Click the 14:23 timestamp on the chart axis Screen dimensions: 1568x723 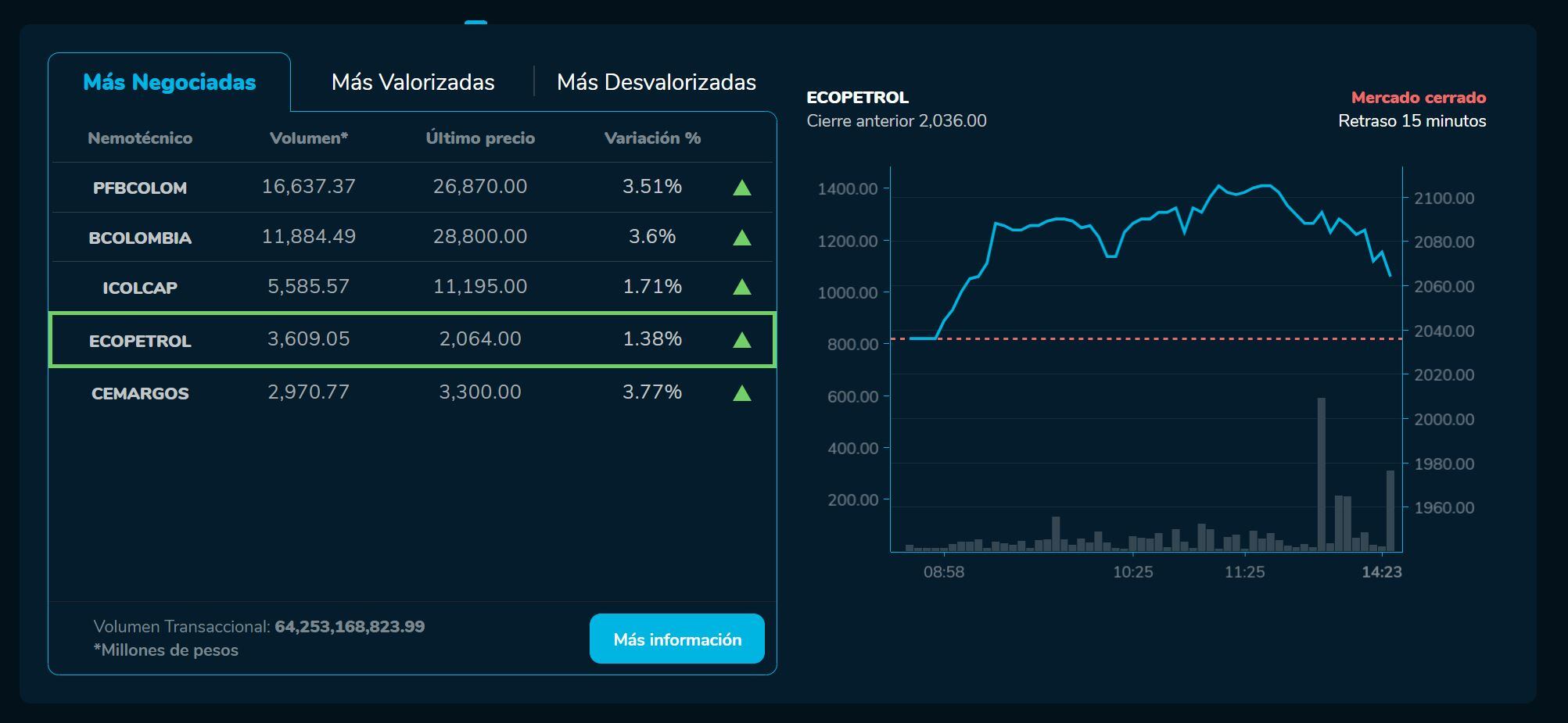click(1382, 571)
